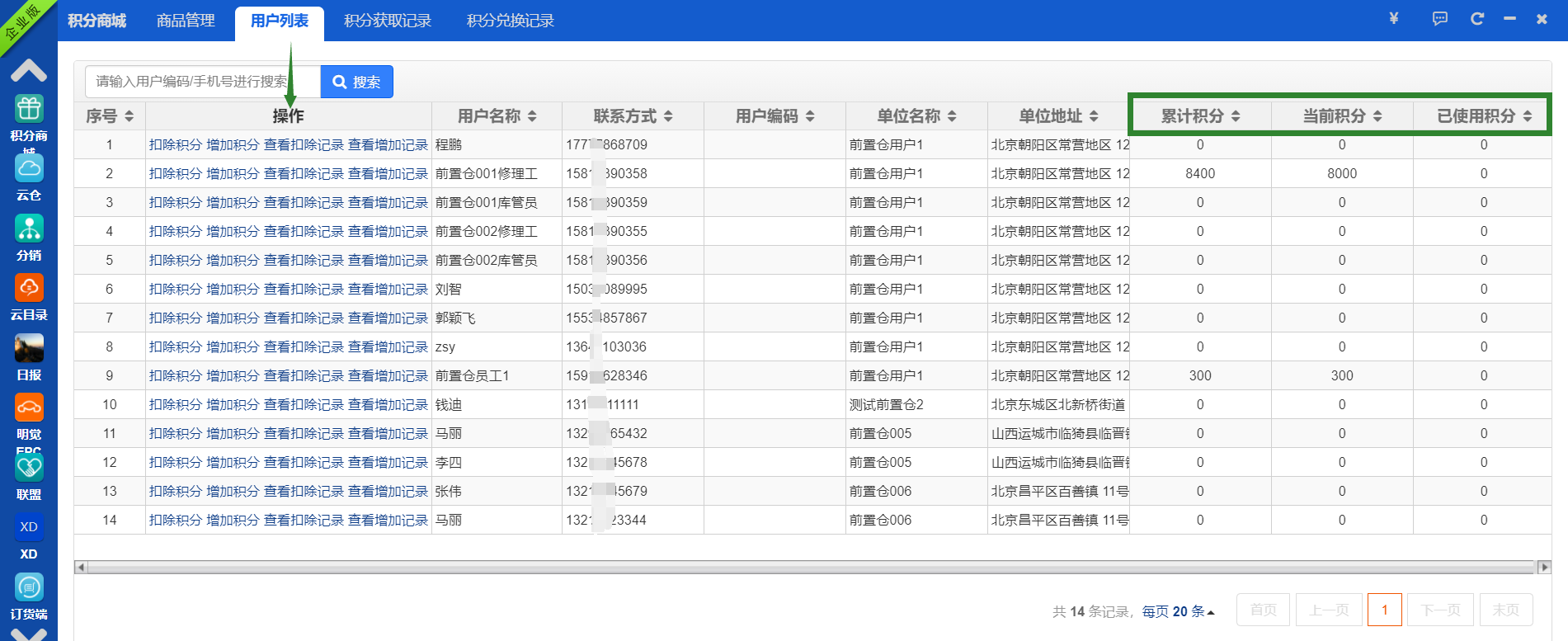Expand the 每页 20 条 page size dropdown
The height and width of the screenshot is (641, 1568).
point(1177,611)
